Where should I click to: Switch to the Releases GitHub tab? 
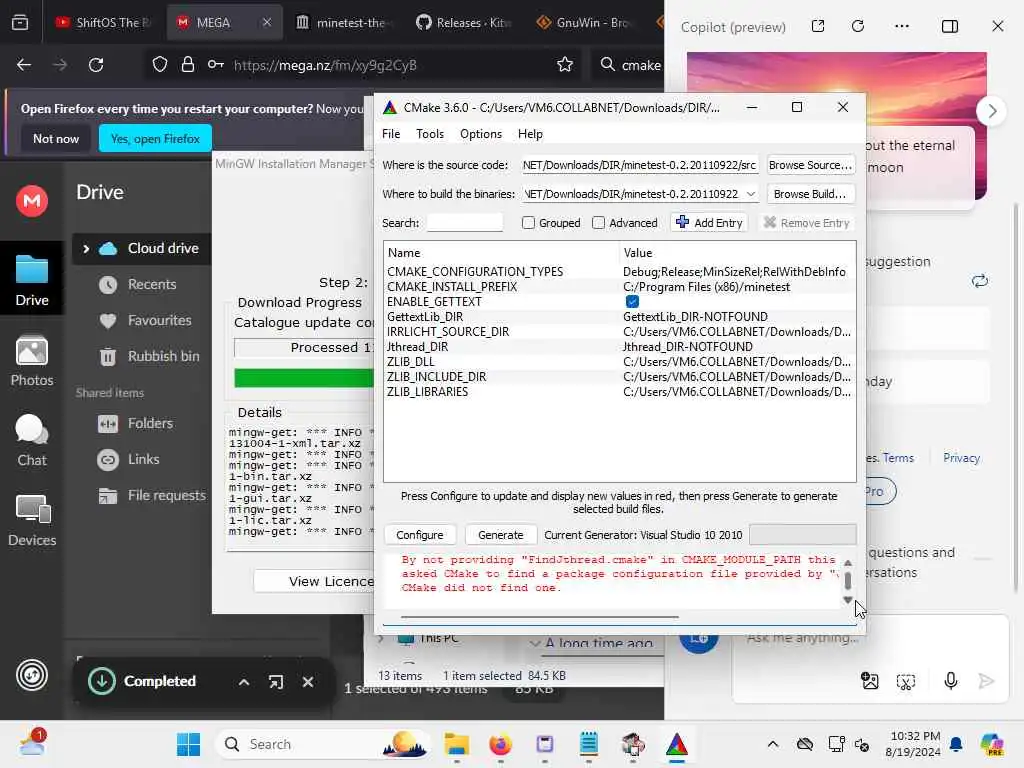pyautogui.click(x=464, y=23)
